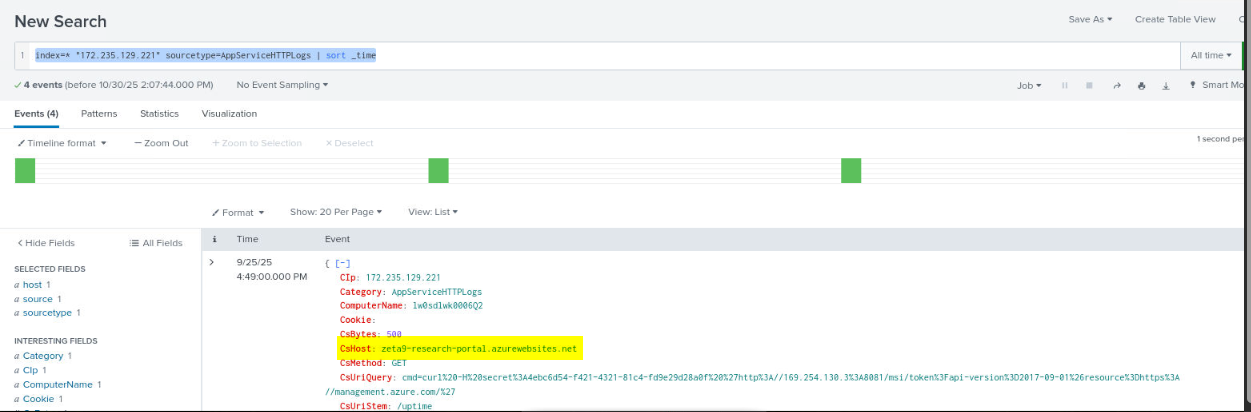Click the New Search page title
This screenshot has width=1251, height=412.
[x=60, y=21]
